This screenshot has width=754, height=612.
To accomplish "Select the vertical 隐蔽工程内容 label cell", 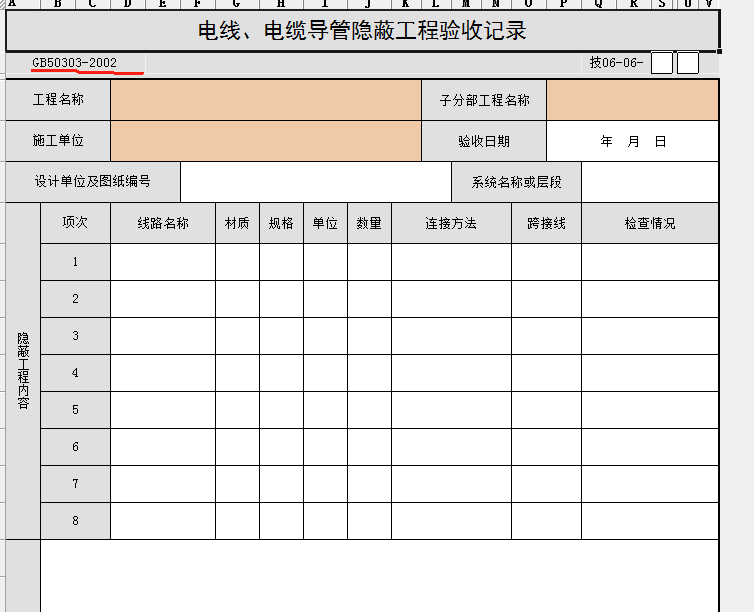I will (x=23, y=371).
